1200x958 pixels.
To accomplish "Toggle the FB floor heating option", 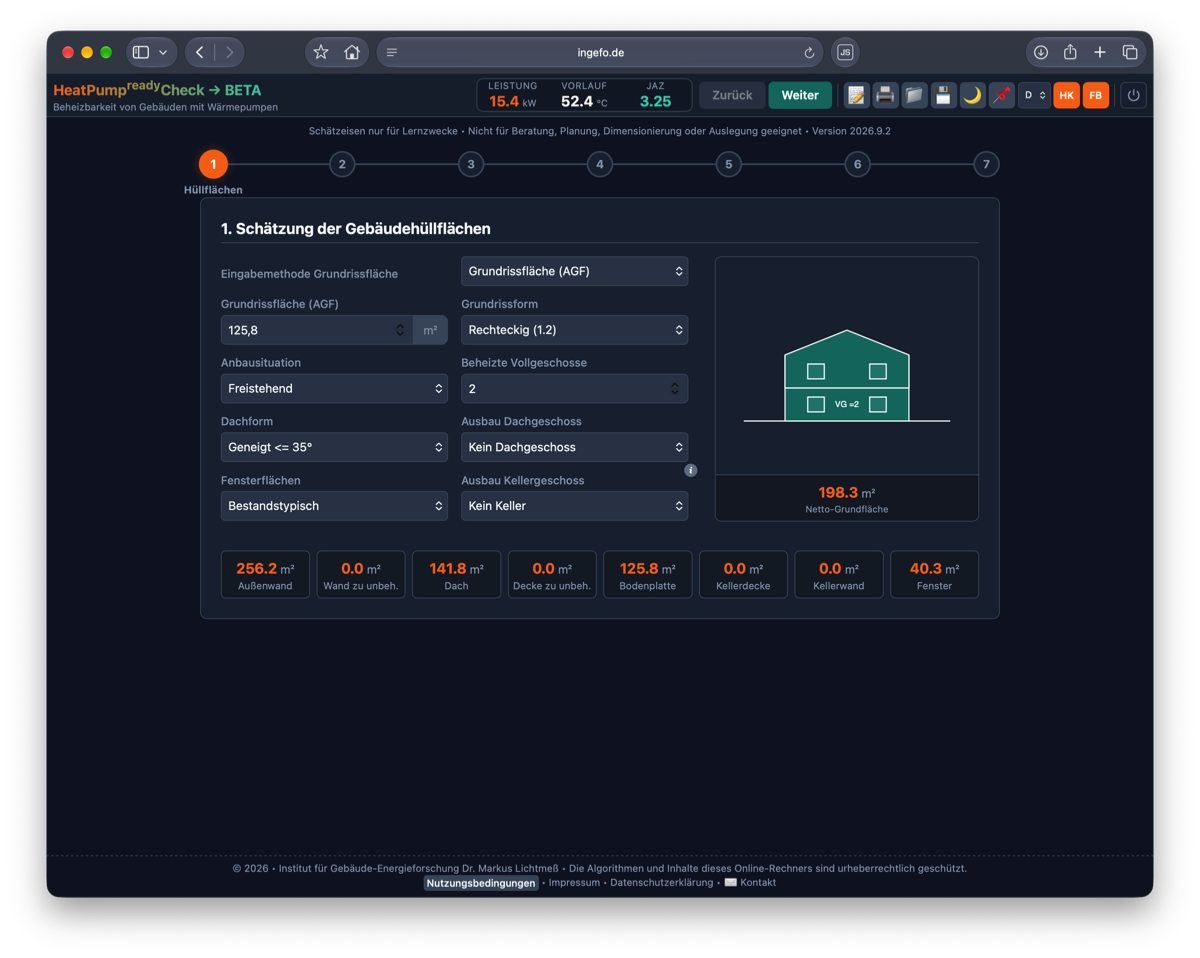I will coord(1096,95).
